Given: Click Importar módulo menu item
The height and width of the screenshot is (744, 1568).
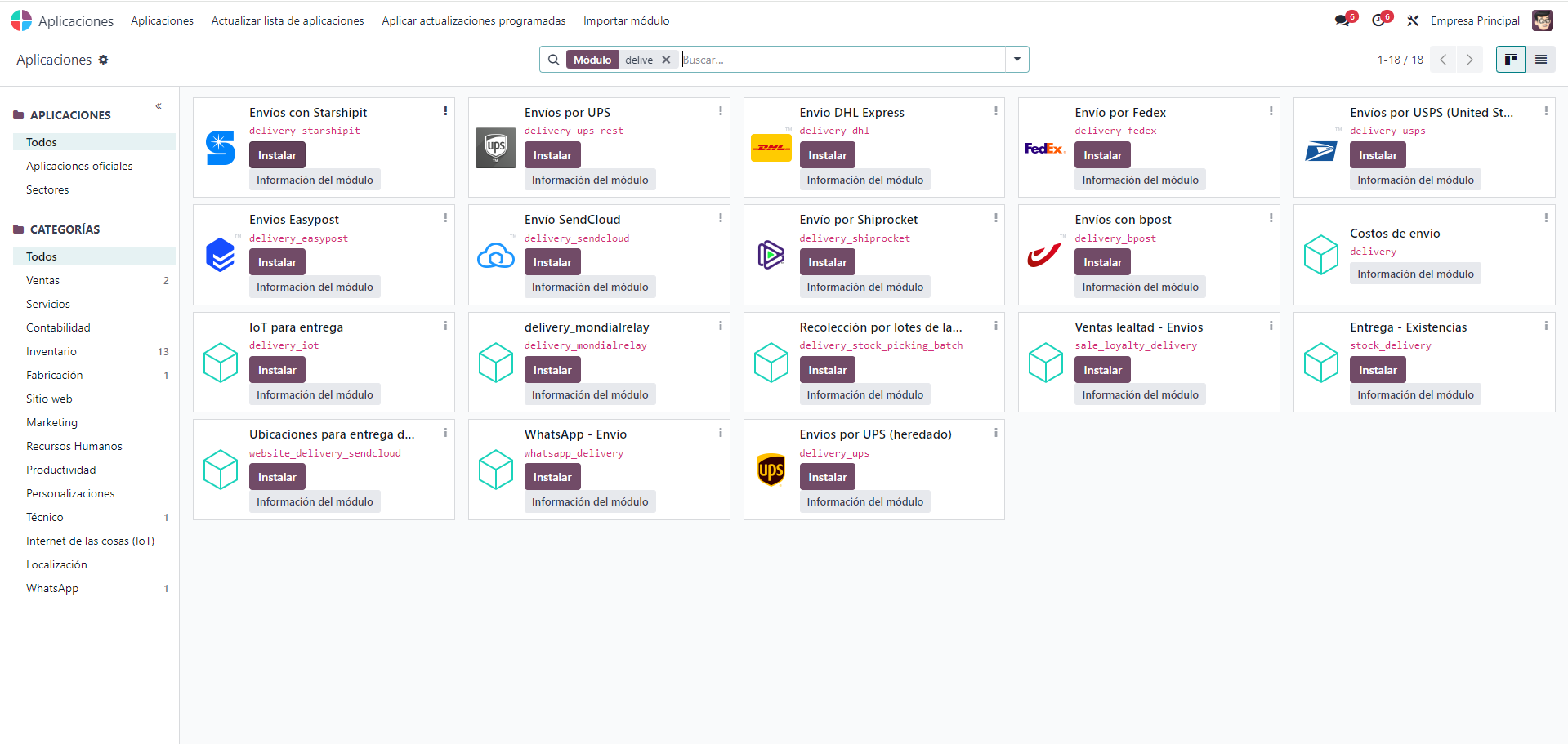Looking at the screenshot, I should 626,20.
